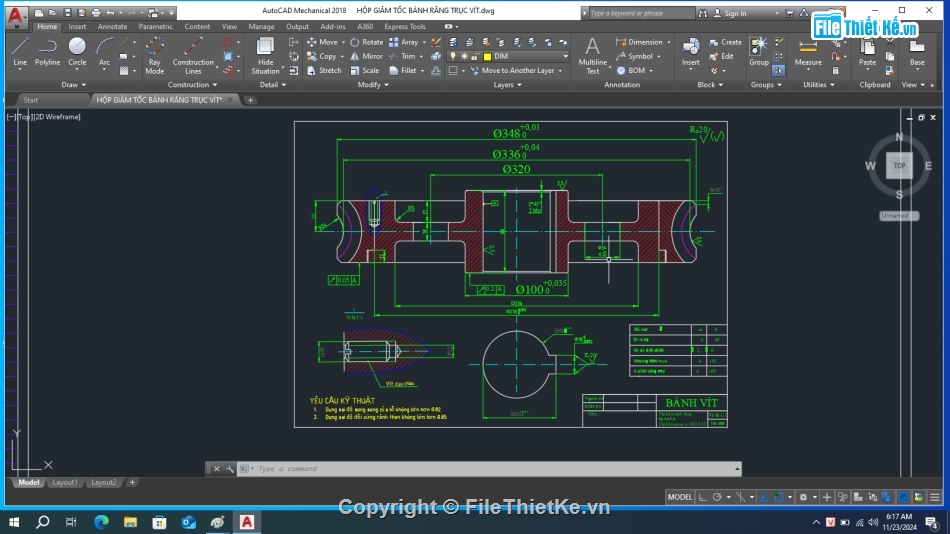The image size is (950, 534).
Task: Add a new layout tab
Action: click(132, 482)
